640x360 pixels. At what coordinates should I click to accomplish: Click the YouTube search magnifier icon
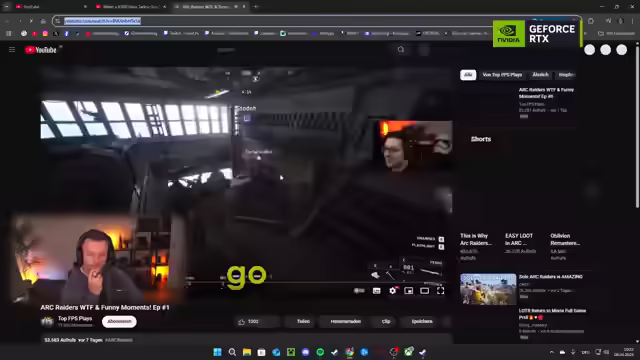click(401, 50)
